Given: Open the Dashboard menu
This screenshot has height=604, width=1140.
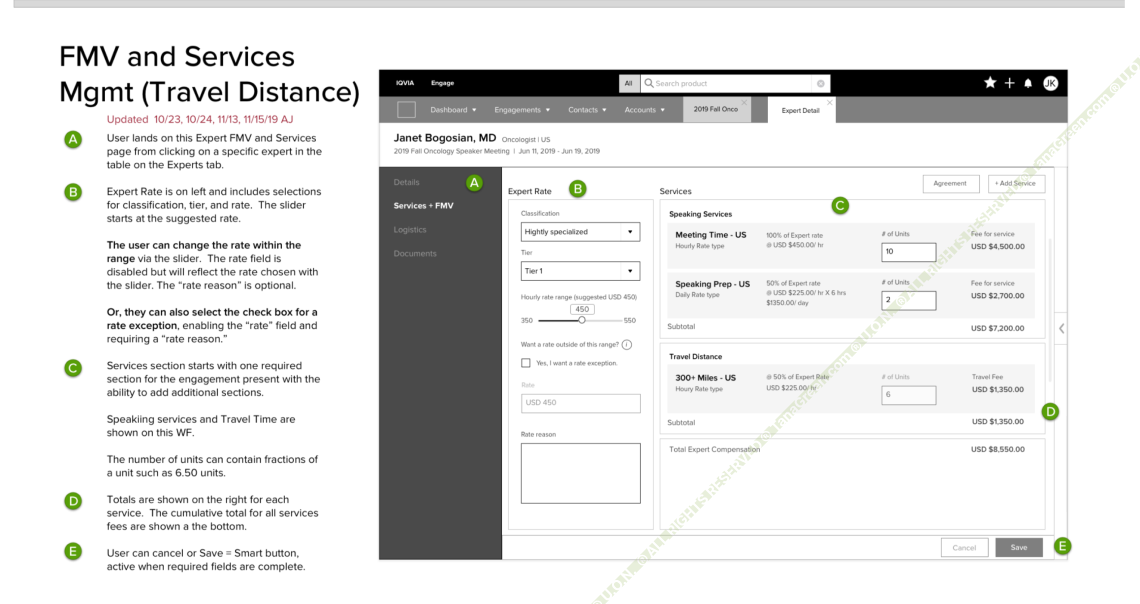Looking at the screenshot, I should coord(453,110).
